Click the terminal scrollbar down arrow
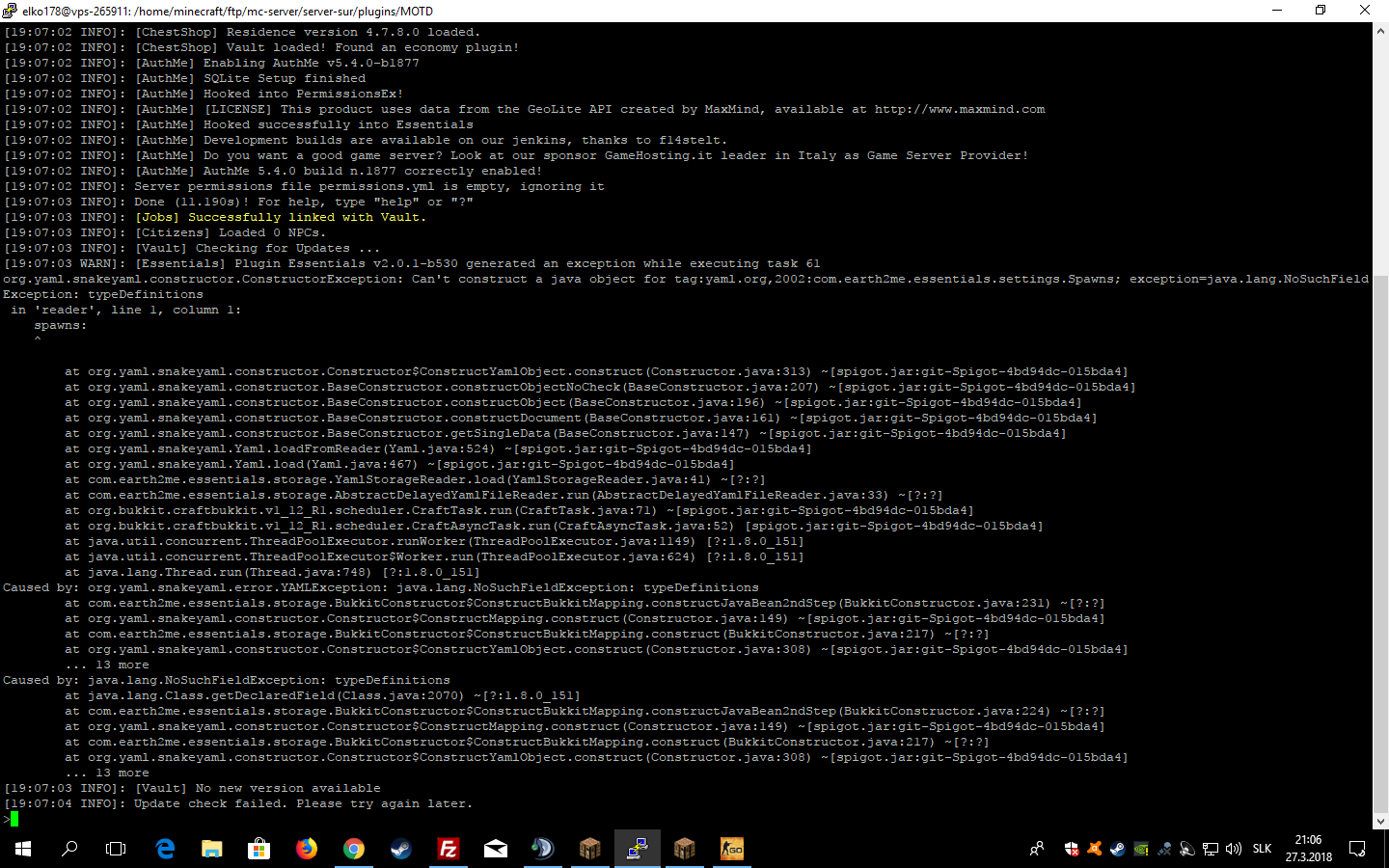Viewport: 1389px width, 868px height. (x=1380, y=821)
